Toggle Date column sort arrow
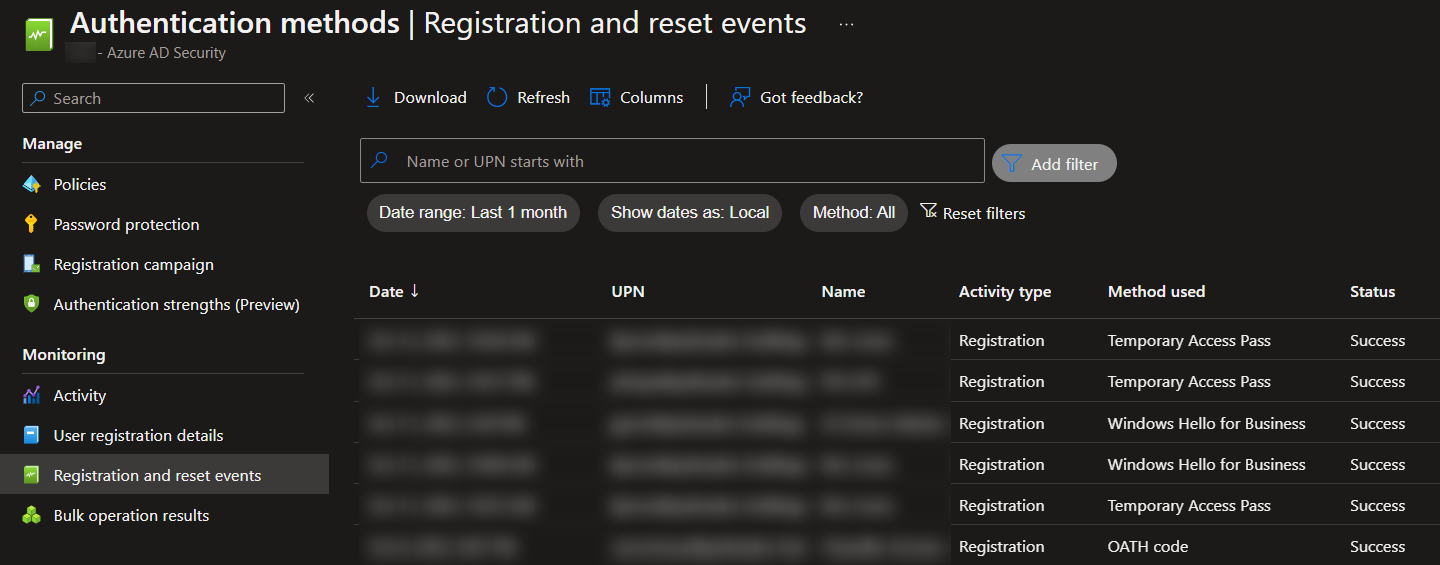 click(415, 291)
